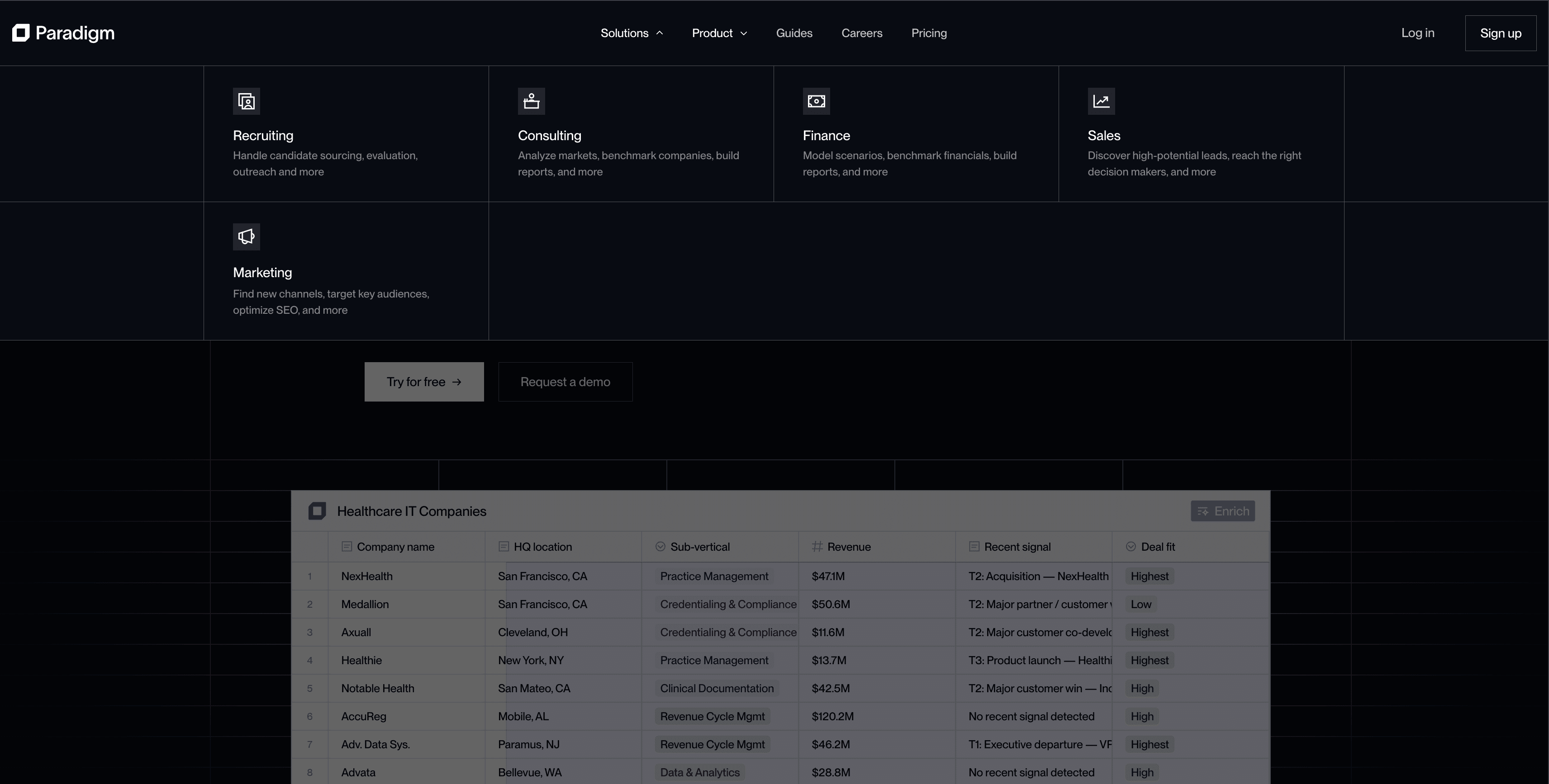Click Request a demo button
1549x784 pixels.
(565, 382)
